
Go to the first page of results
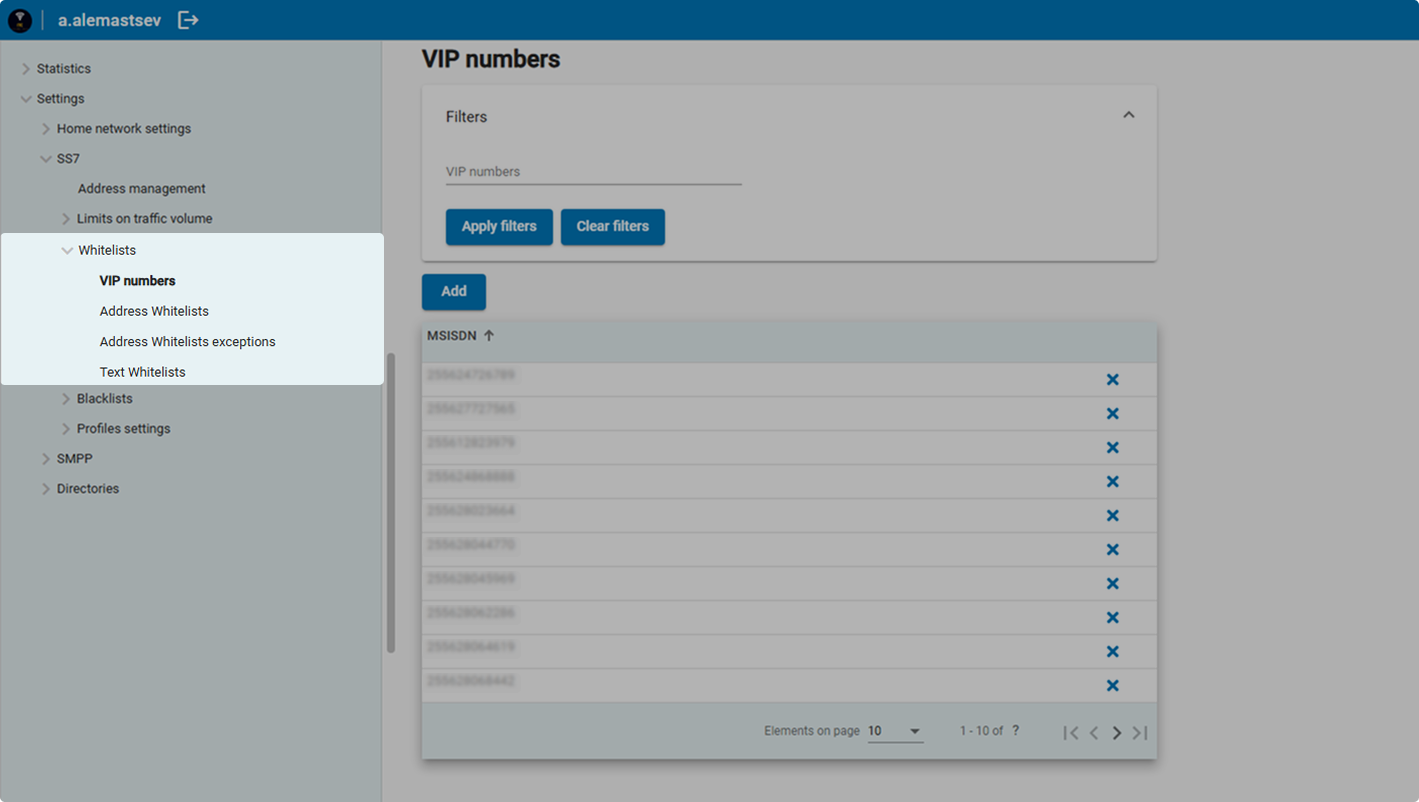(1071, 733)
